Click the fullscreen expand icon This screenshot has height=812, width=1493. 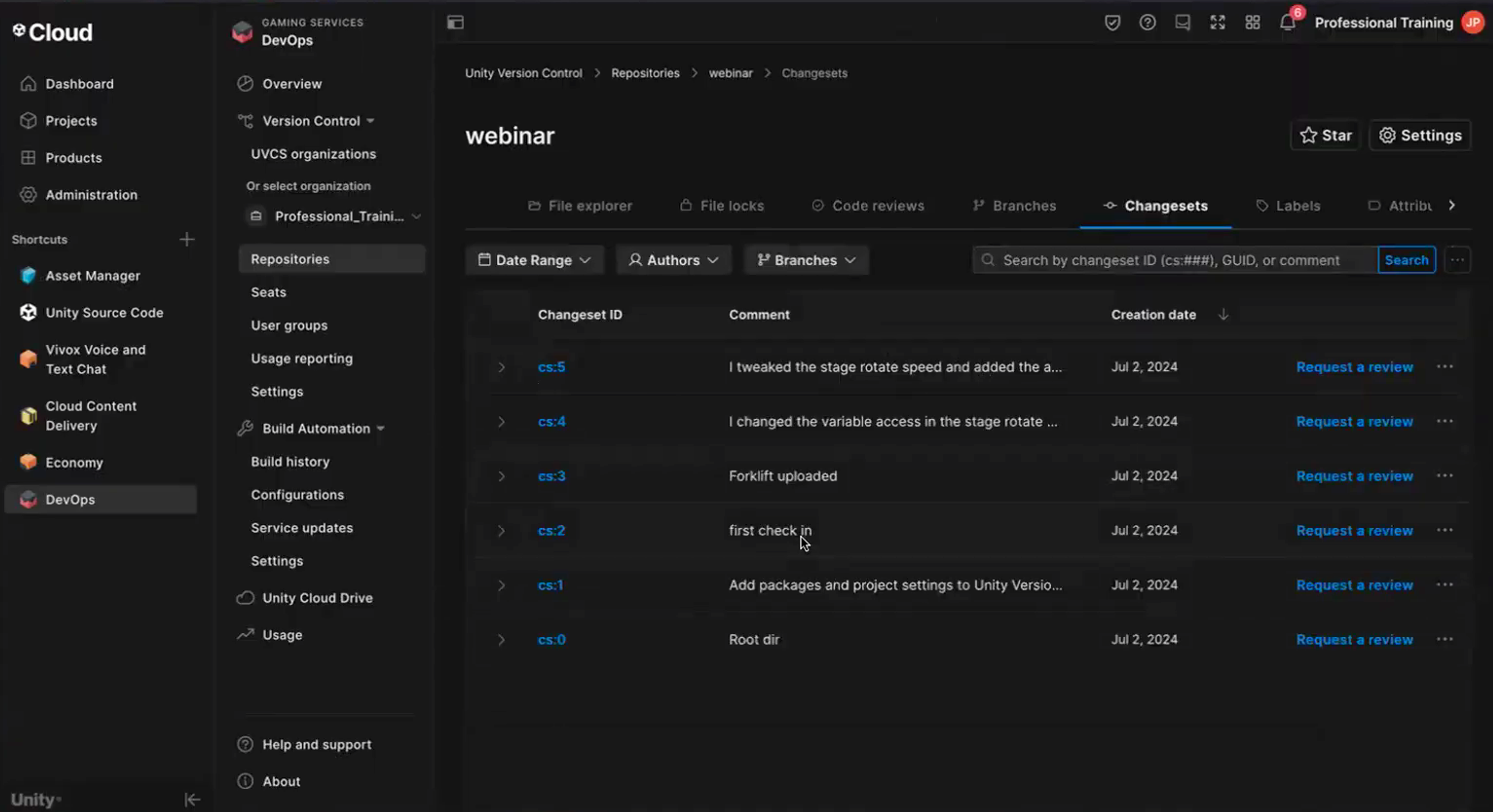point(1218,22)
